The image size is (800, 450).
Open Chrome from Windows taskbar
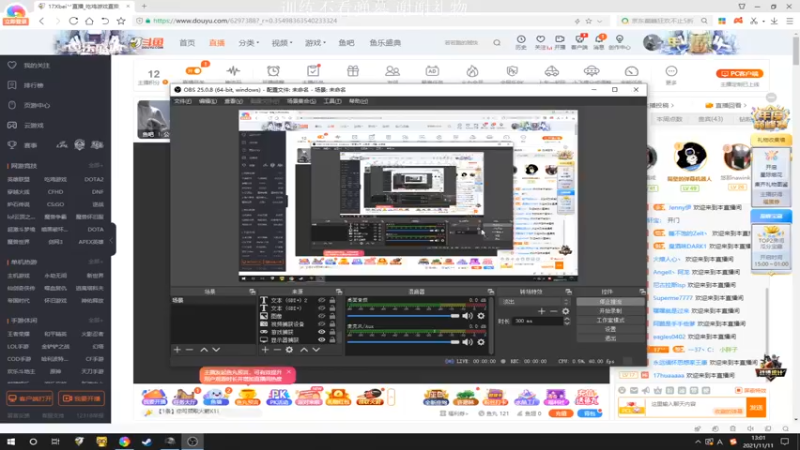pos(124,441)
